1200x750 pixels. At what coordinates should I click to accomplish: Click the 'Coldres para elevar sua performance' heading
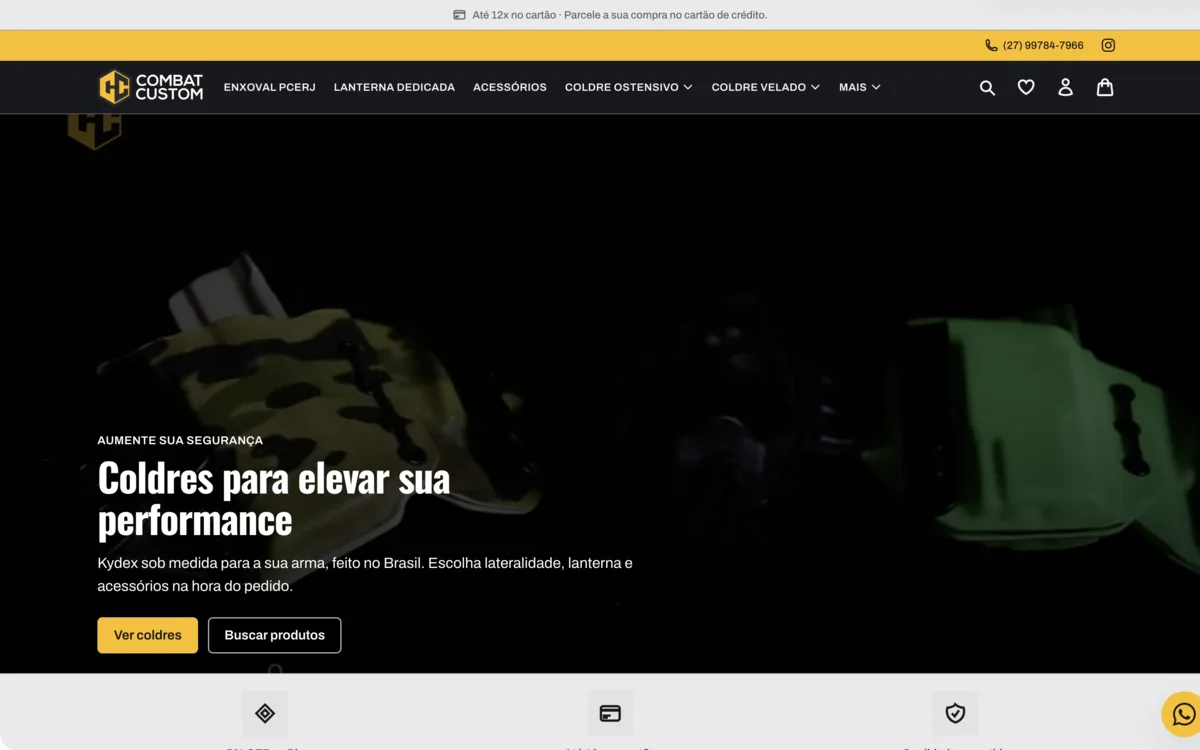[x=274, y=499]
